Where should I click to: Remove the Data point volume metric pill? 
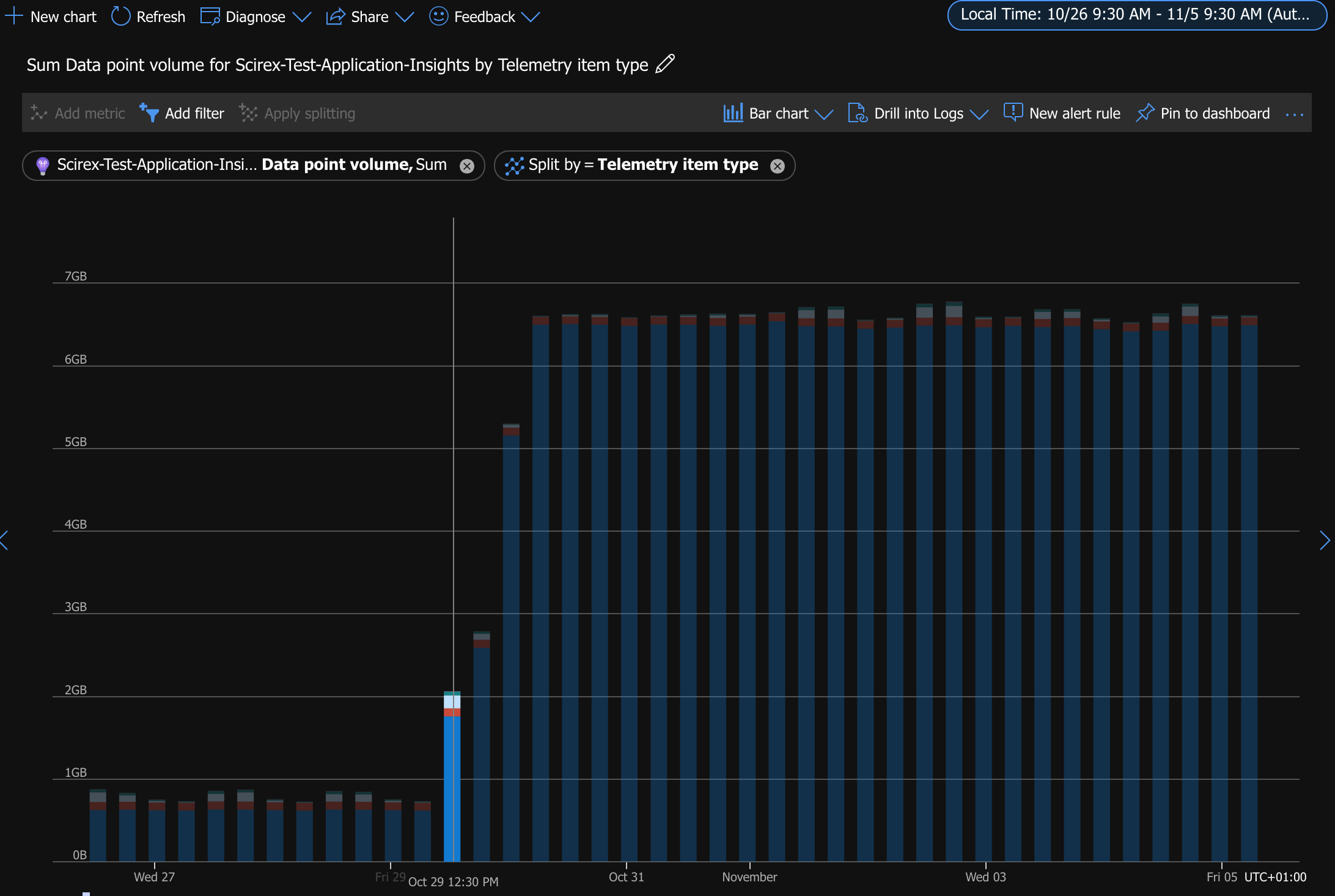tap(466, 166)
